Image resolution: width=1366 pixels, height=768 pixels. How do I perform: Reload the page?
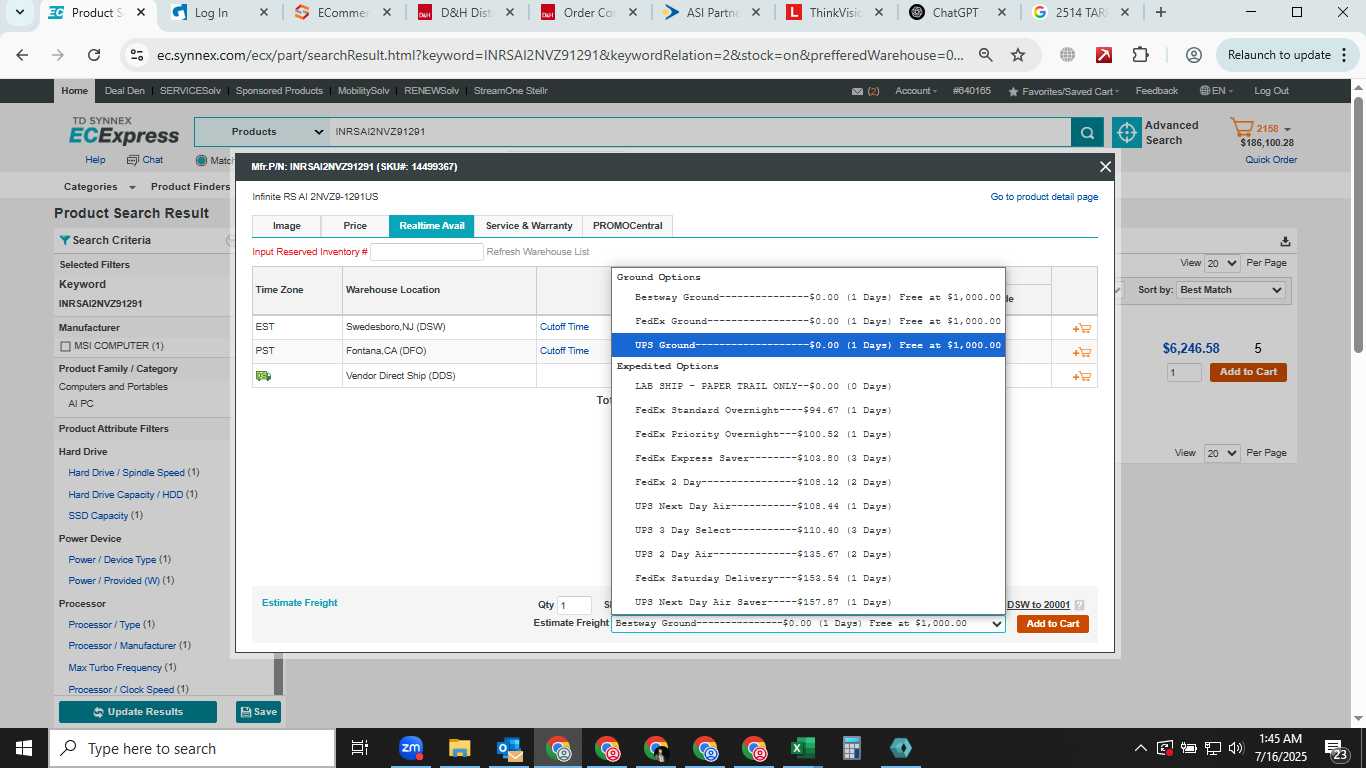click(94, 55)
